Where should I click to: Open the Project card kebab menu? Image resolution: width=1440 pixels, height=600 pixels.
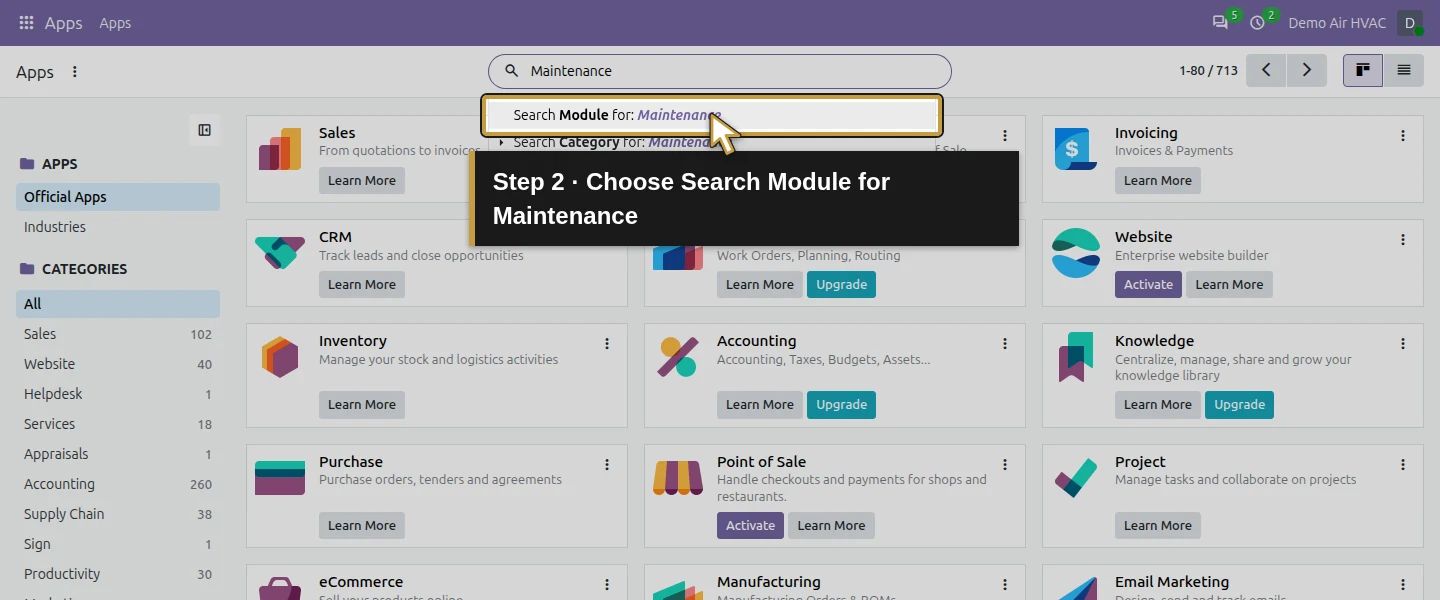point(1403,465)
